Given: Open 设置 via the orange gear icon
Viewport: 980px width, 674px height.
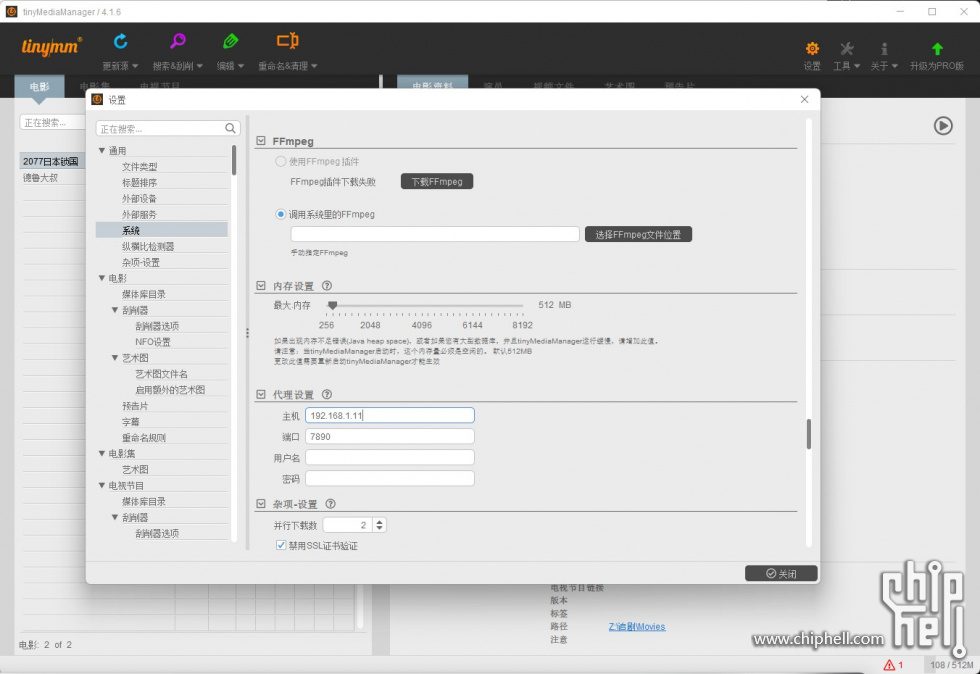Looking at the screenshot, I should click(x=812, y=48).
